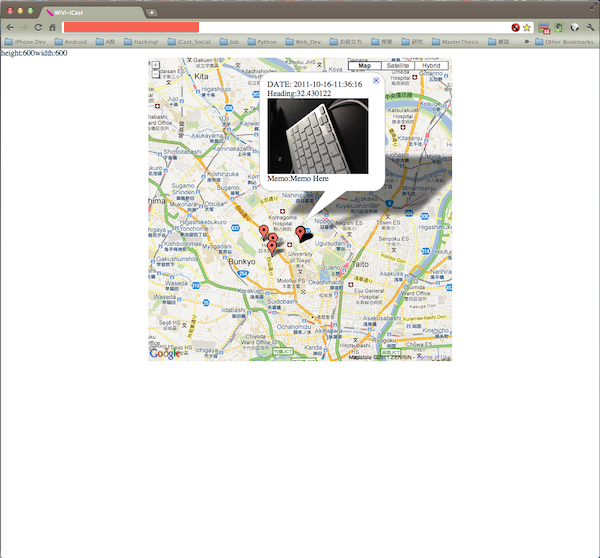Click the Bunkyo label on the map
This screenshot has height=558, width=600.
coord(242,262)
